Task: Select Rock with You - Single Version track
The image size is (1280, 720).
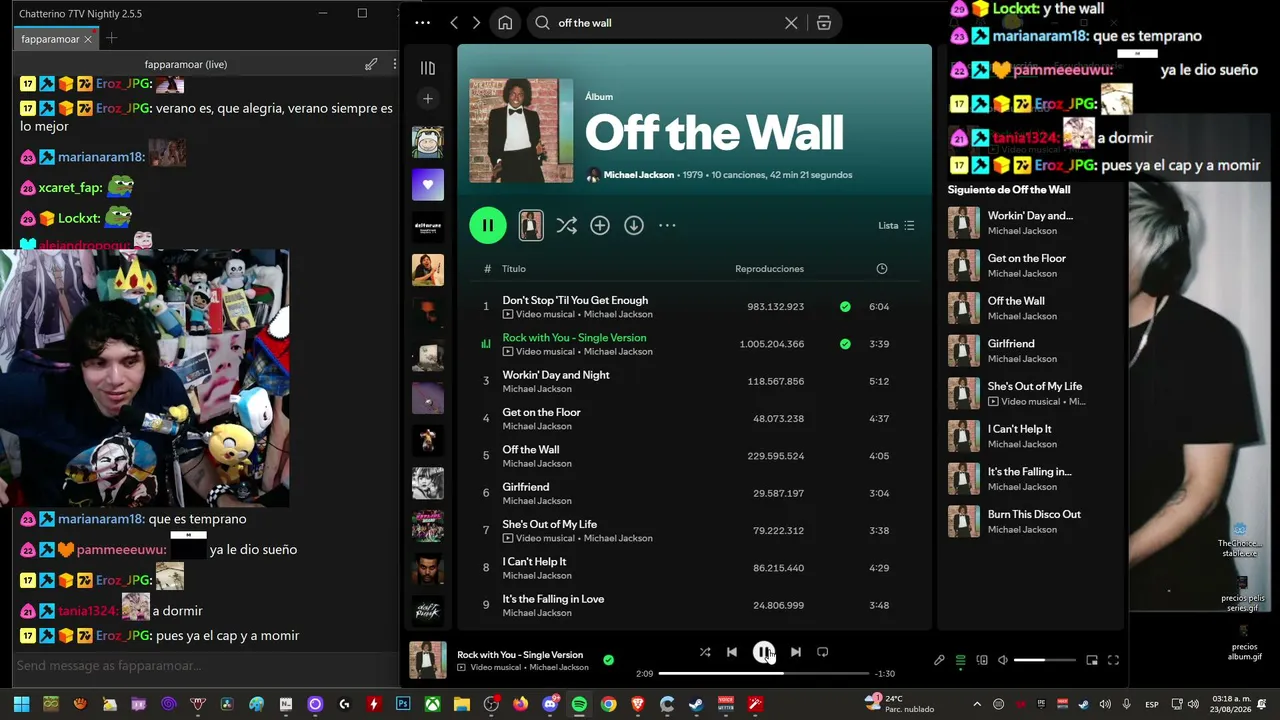Action: (574, 338)
